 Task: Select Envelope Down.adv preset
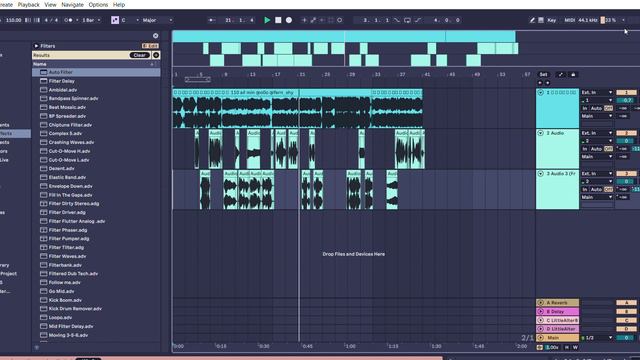coord(96,186)
